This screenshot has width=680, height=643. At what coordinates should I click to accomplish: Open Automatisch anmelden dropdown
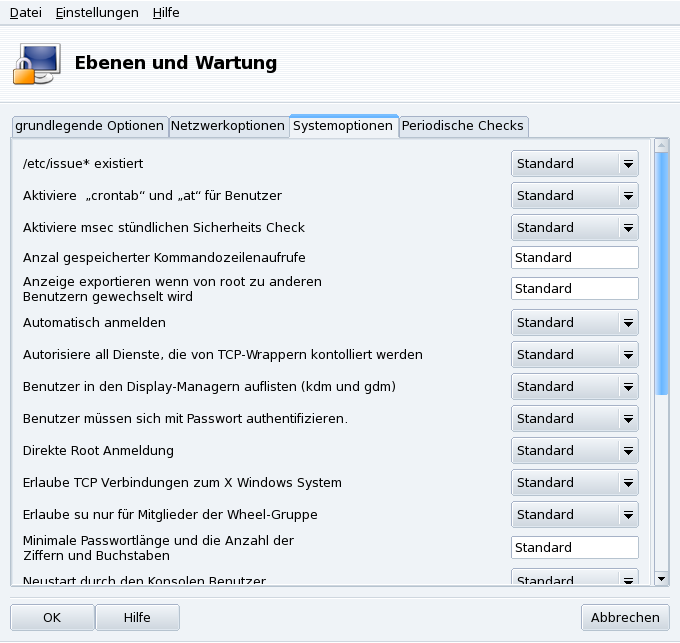(x=575, y=323)
